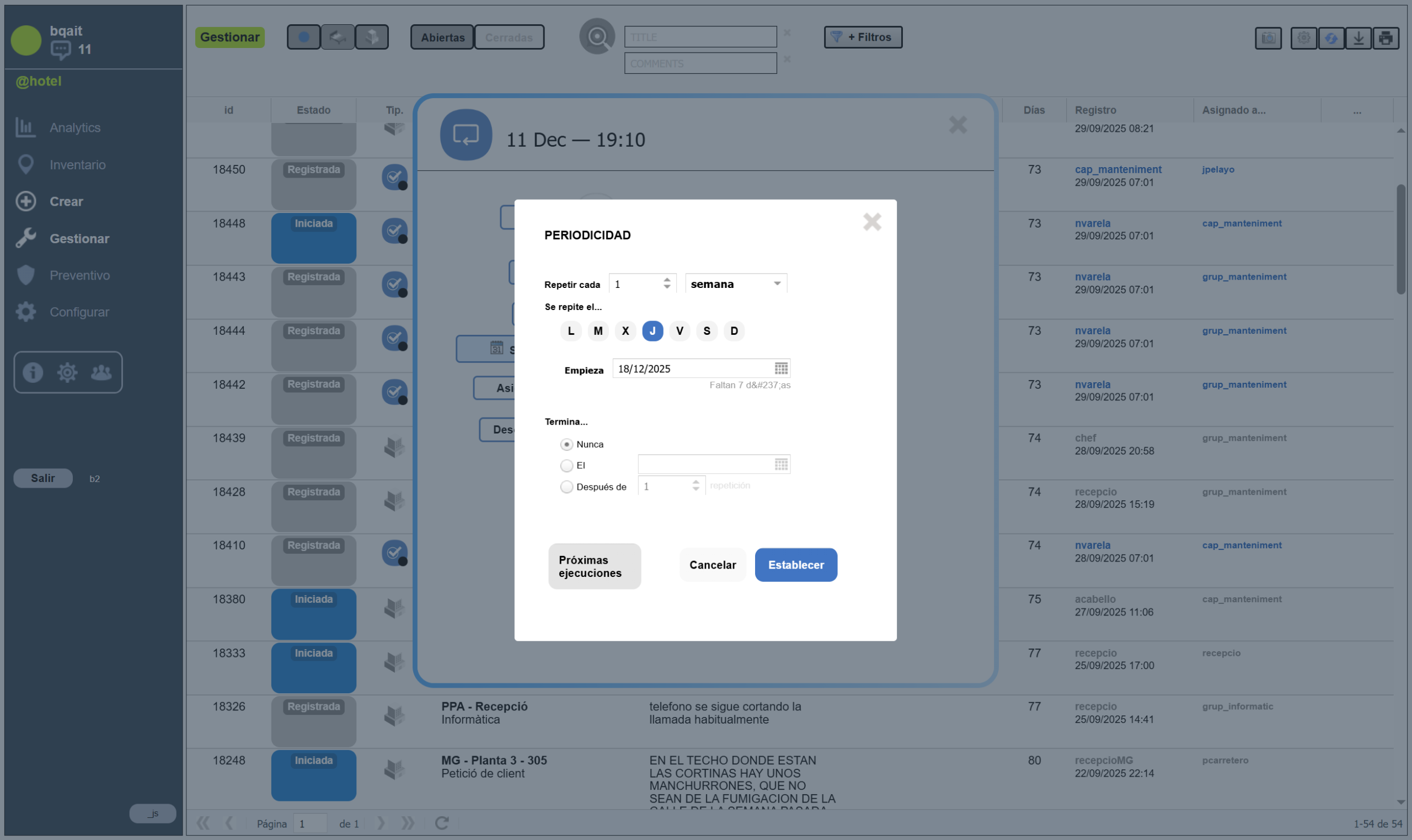1412x840 pixels.
Task: Switch to the Cerradas tab
Action: [x=509, y=38]
